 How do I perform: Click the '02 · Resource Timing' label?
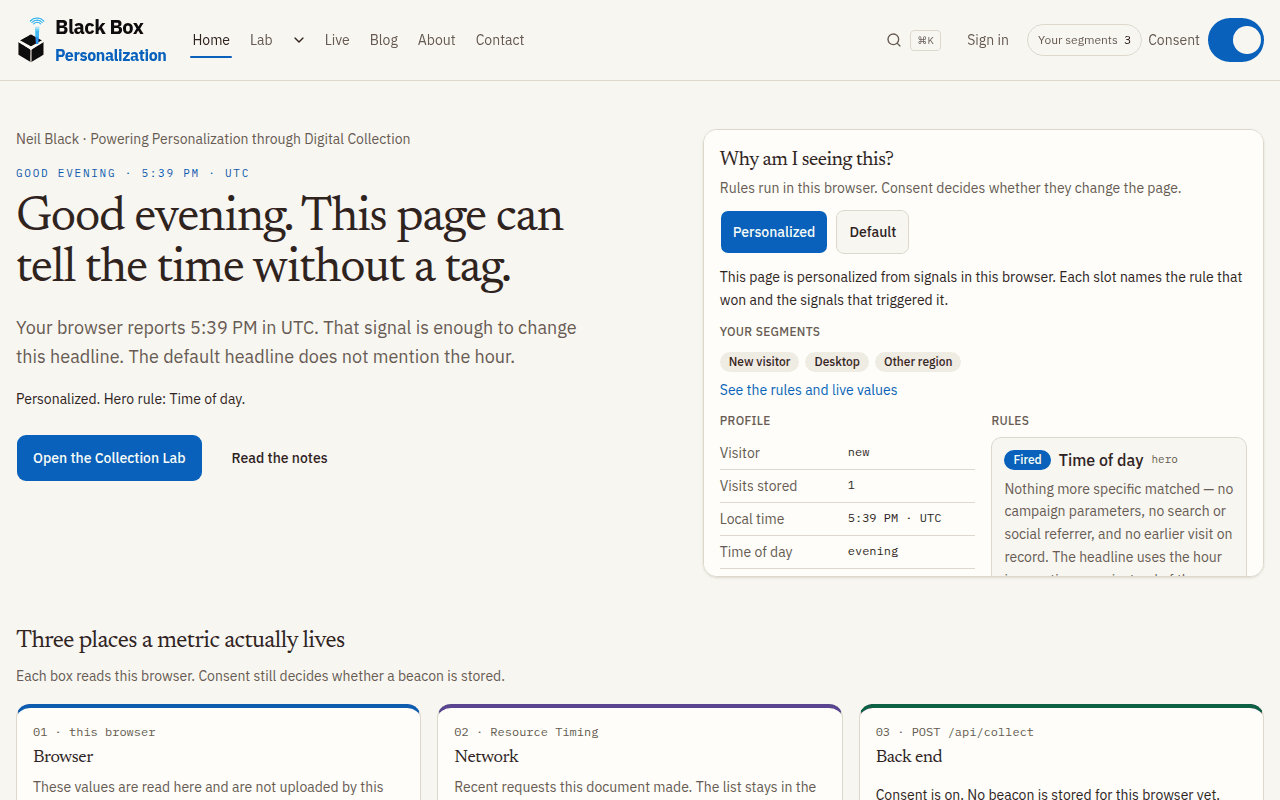(x=526, y=732)
